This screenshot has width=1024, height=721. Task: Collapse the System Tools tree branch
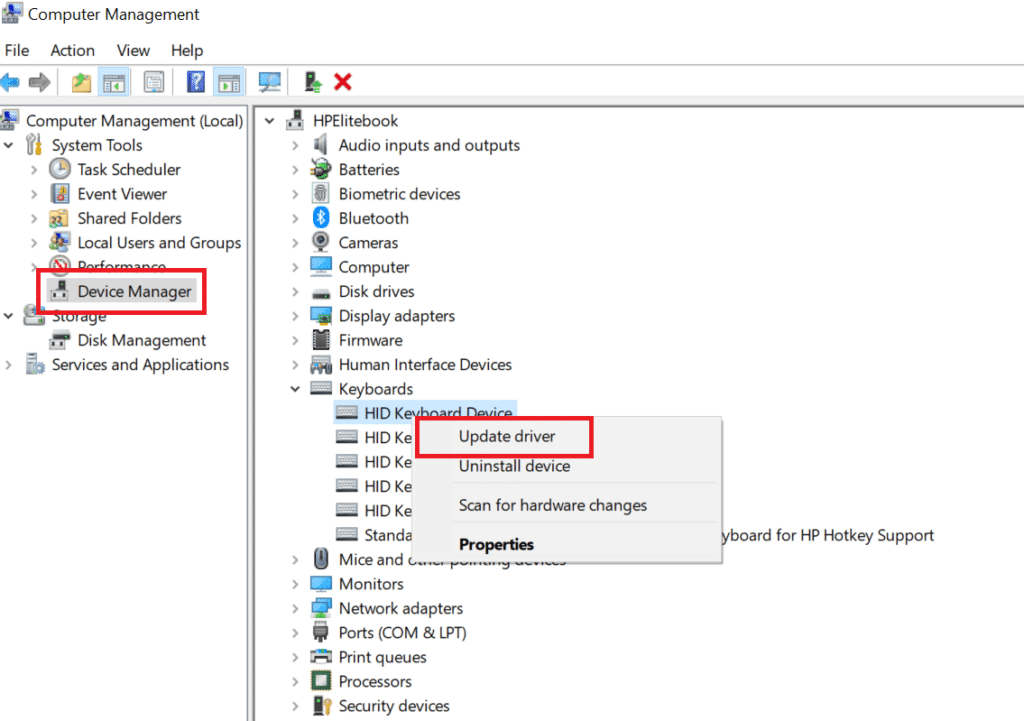[9, 145]
